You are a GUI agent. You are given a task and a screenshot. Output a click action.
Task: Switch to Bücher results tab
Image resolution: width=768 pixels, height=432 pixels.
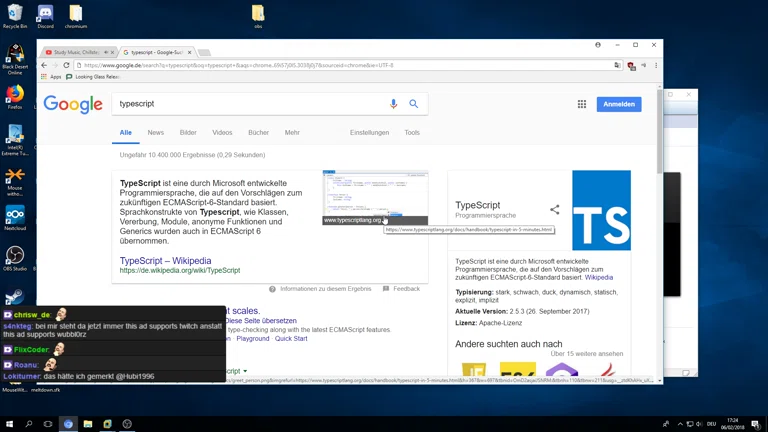(259, 133)
